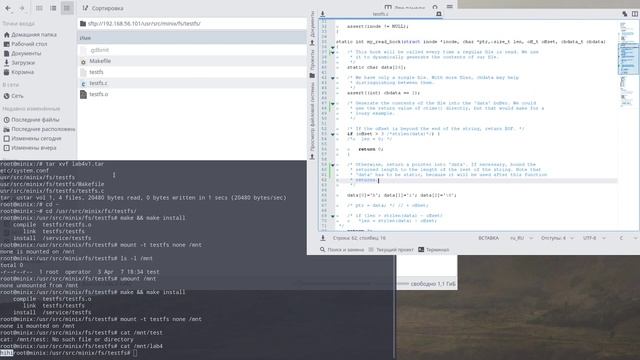Open Корзина in places panel
This screenshot has width=640, height=360.
(x=19, y=72)
